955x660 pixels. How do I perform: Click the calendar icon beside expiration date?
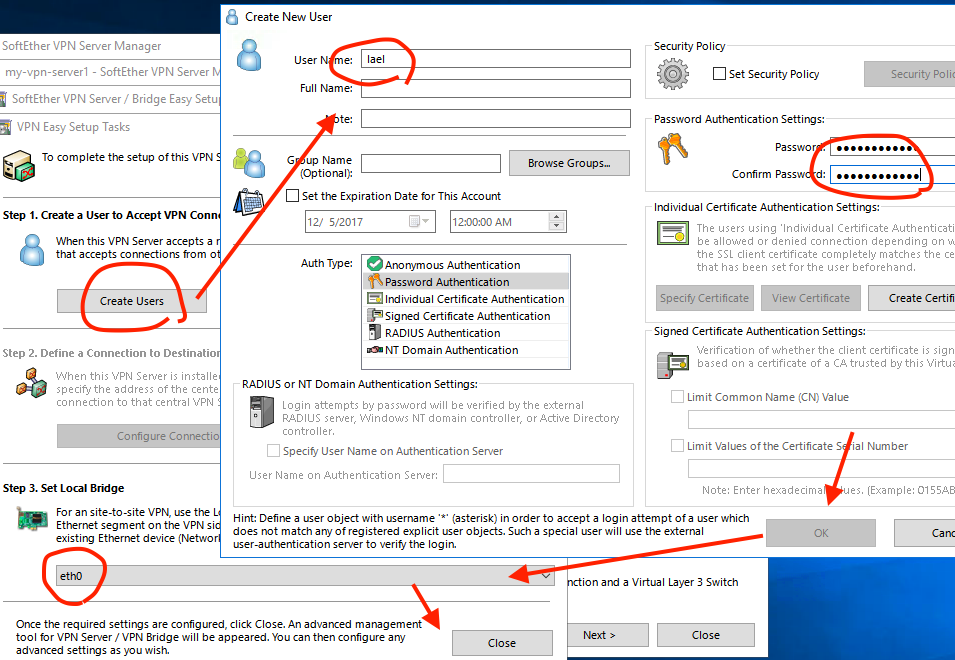(249, 202)
